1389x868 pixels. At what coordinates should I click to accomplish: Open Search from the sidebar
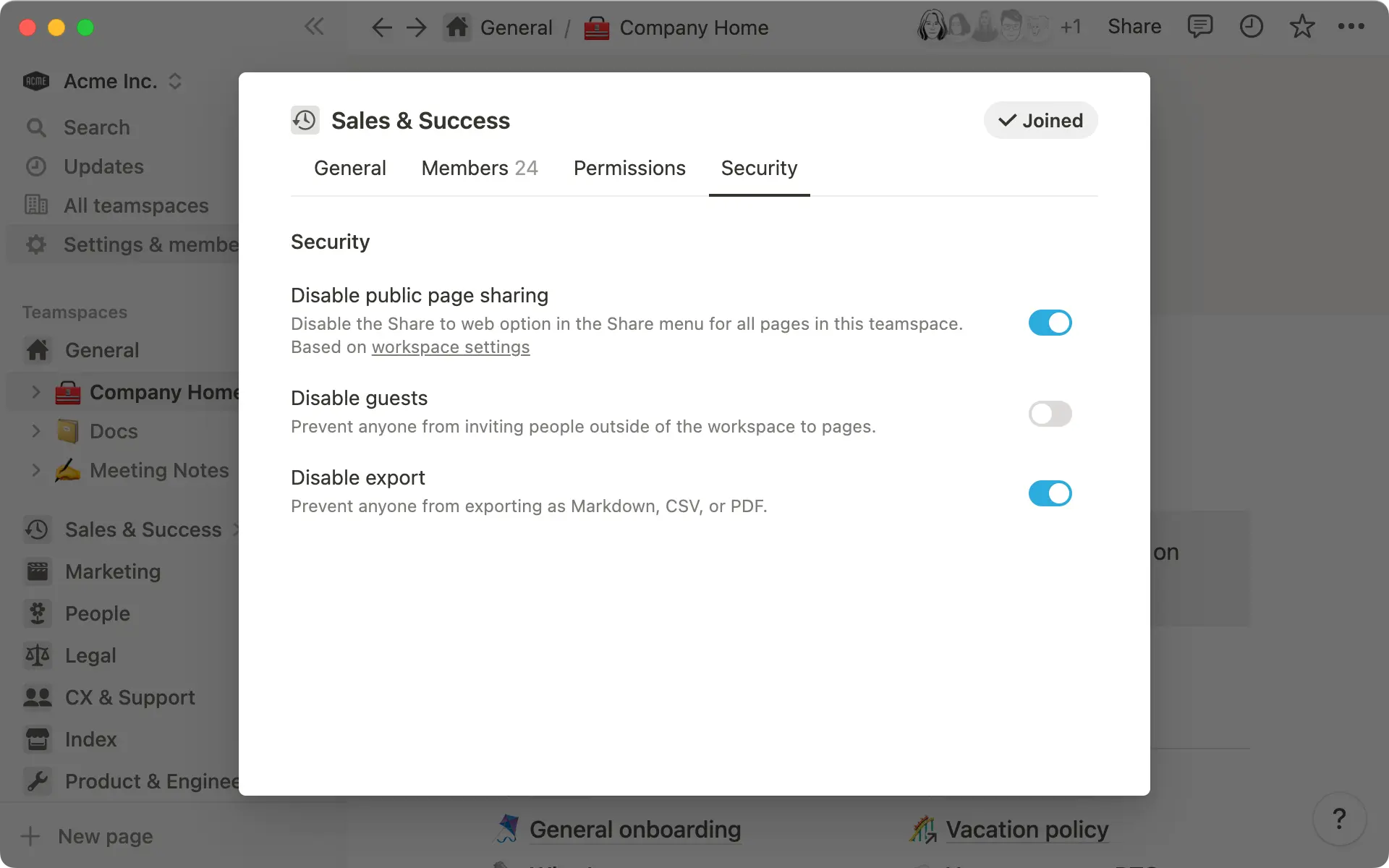[96, 127]
